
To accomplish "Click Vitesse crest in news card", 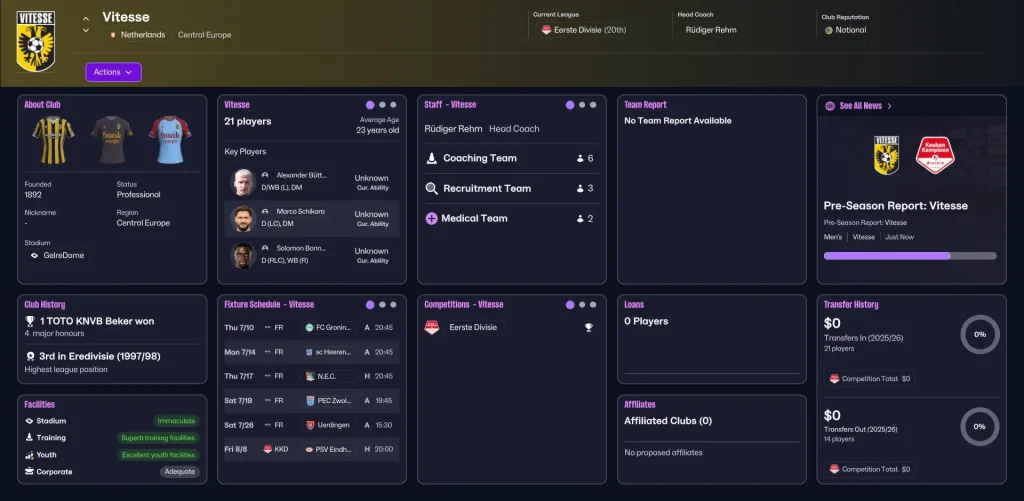I will [886, 155].
